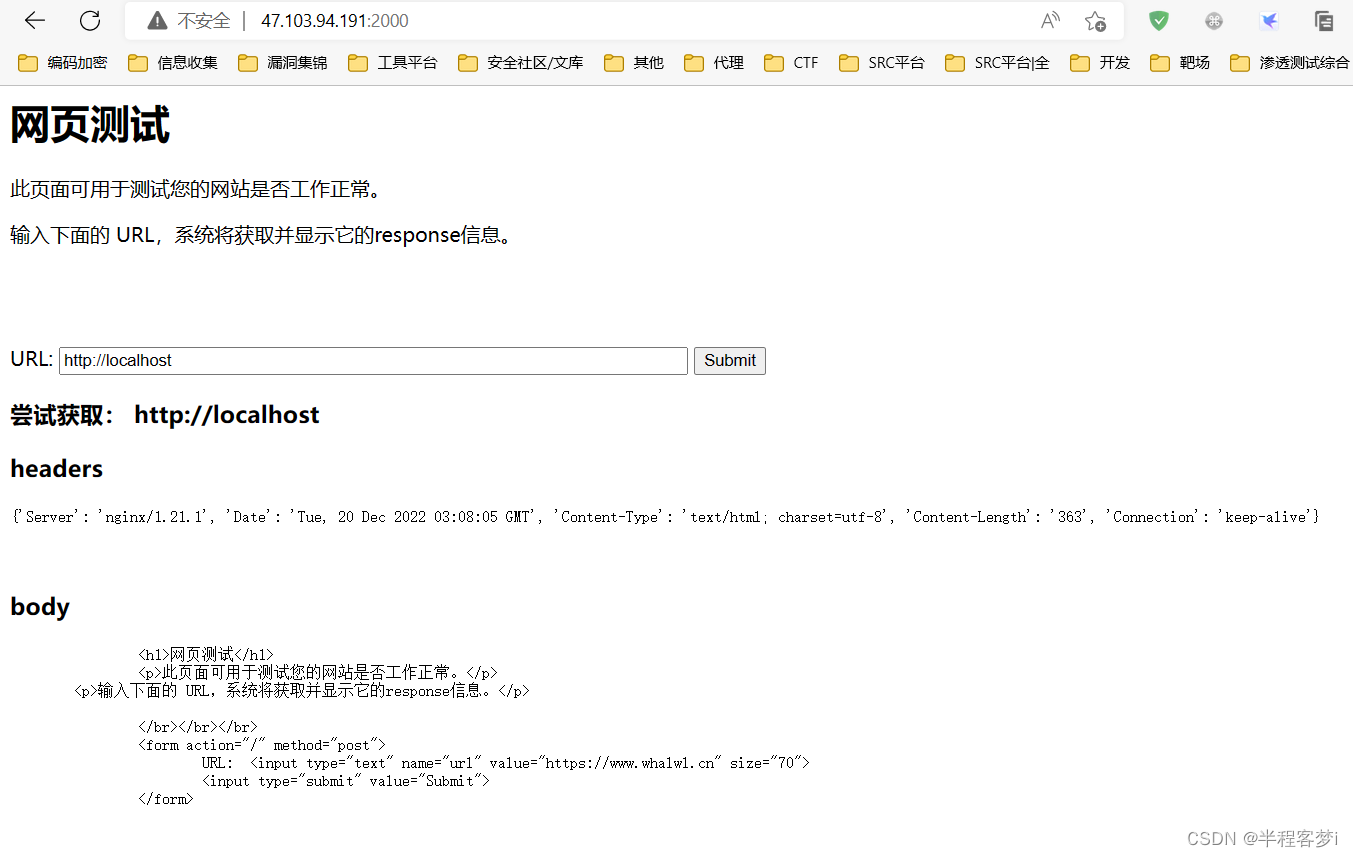1353x857 pixels.
Task: Open the 靶场 bookmark folder
Action: pyautogui.click(x=1180, y=63)
